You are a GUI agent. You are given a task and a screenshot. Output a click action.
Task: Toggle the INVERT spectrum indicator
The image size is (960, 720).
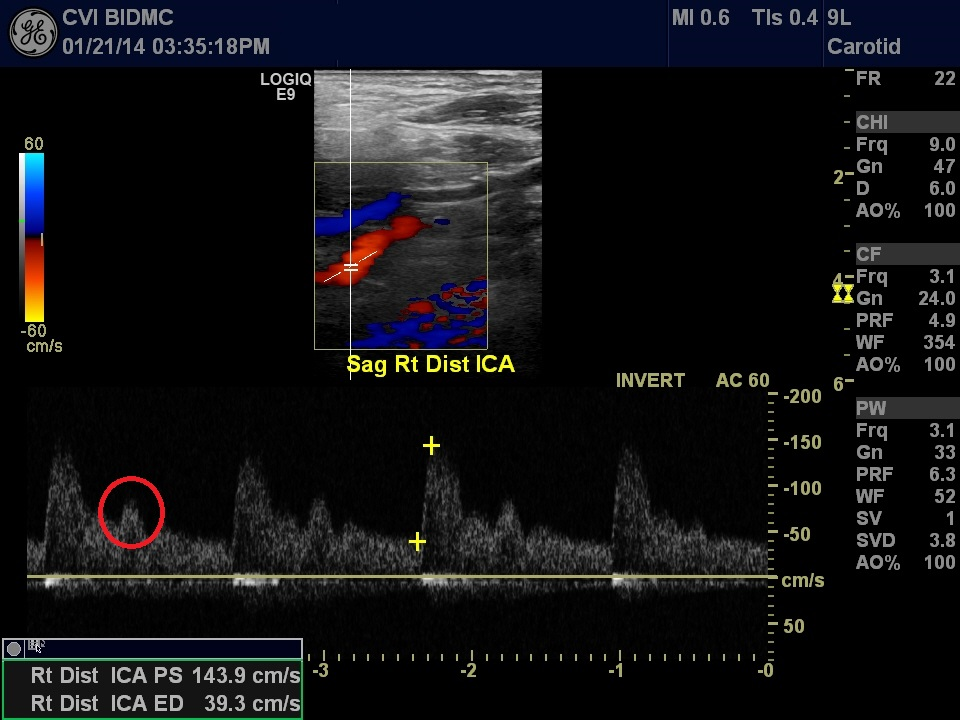pos(650,381)
